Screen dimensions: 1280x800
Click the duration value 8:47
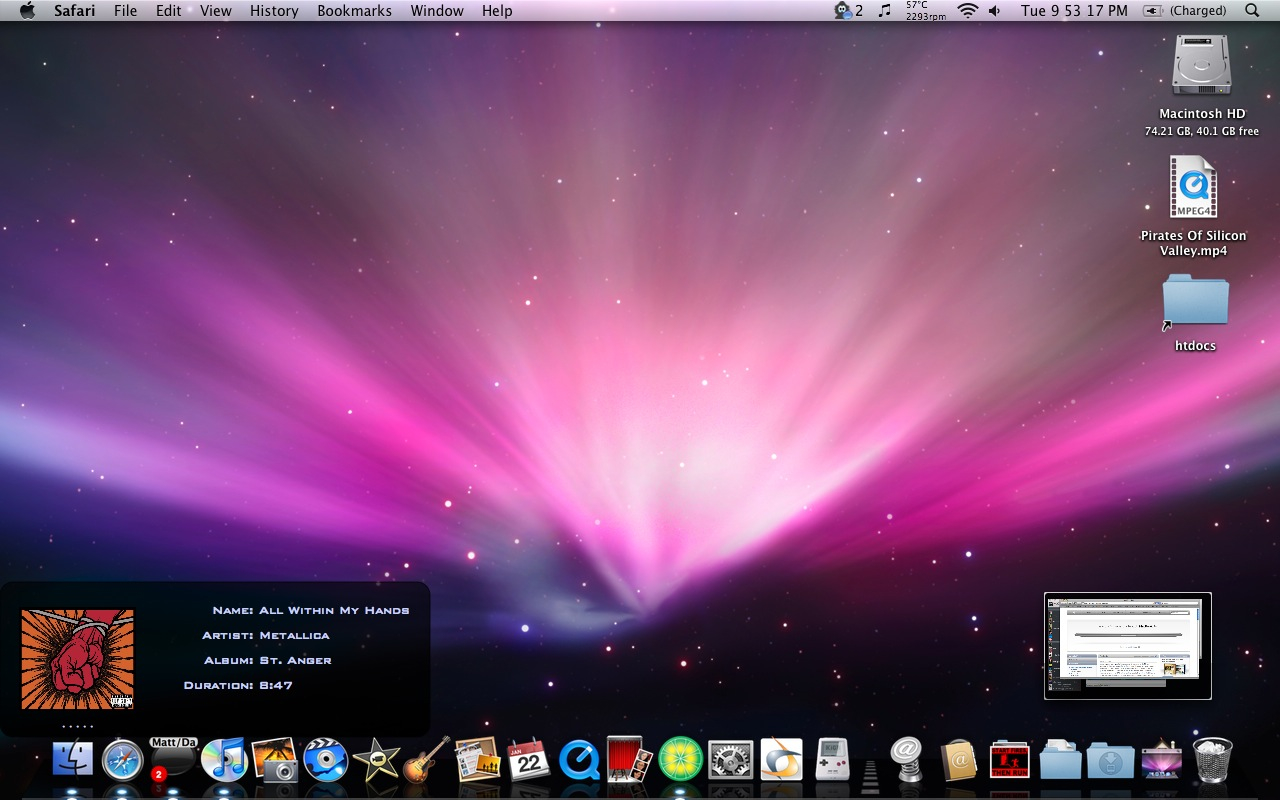pos(276,685)
